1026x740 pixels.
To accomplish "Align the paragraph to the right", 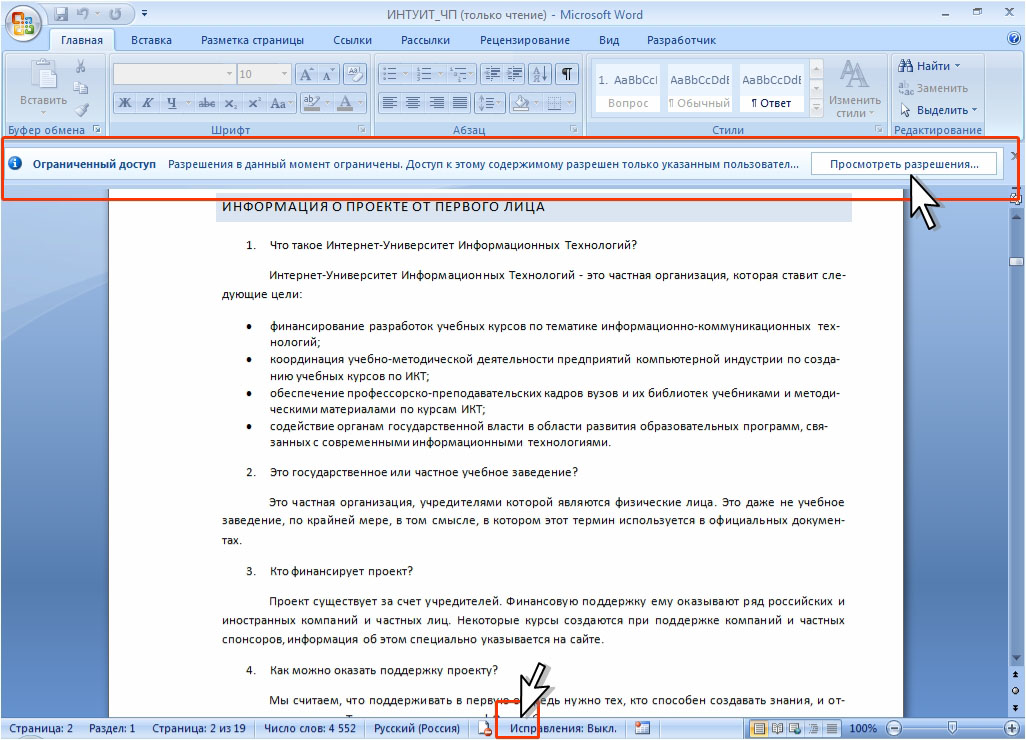I will 436,103.
